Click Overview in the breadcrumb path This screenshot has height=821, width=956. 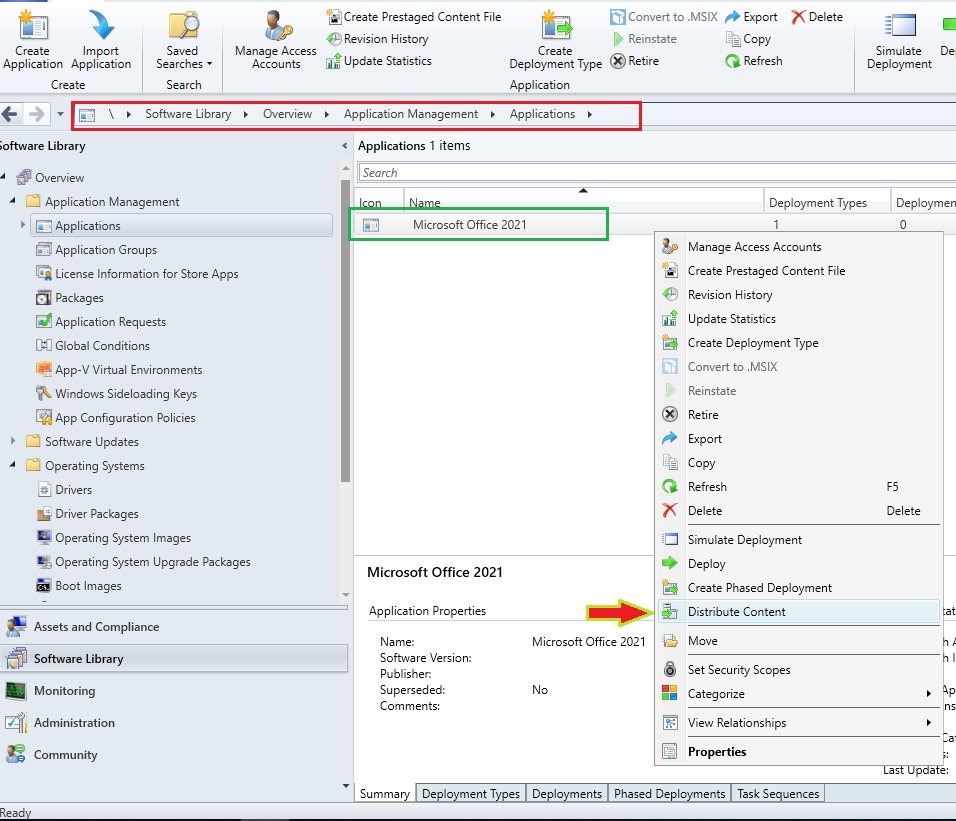click(287, 114)
